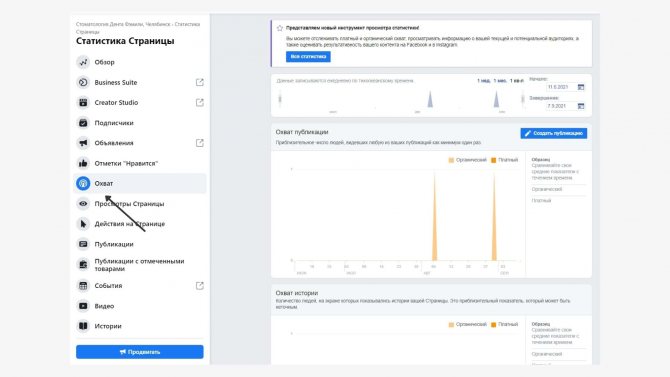
Task: Open Creator Studio via external link icon
Action: tap(200, 103)
